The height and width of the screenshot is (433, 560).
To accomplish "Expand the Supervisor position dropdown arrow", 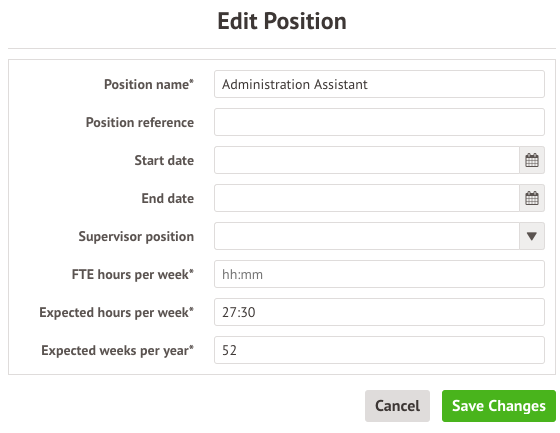I will [532, 236].
